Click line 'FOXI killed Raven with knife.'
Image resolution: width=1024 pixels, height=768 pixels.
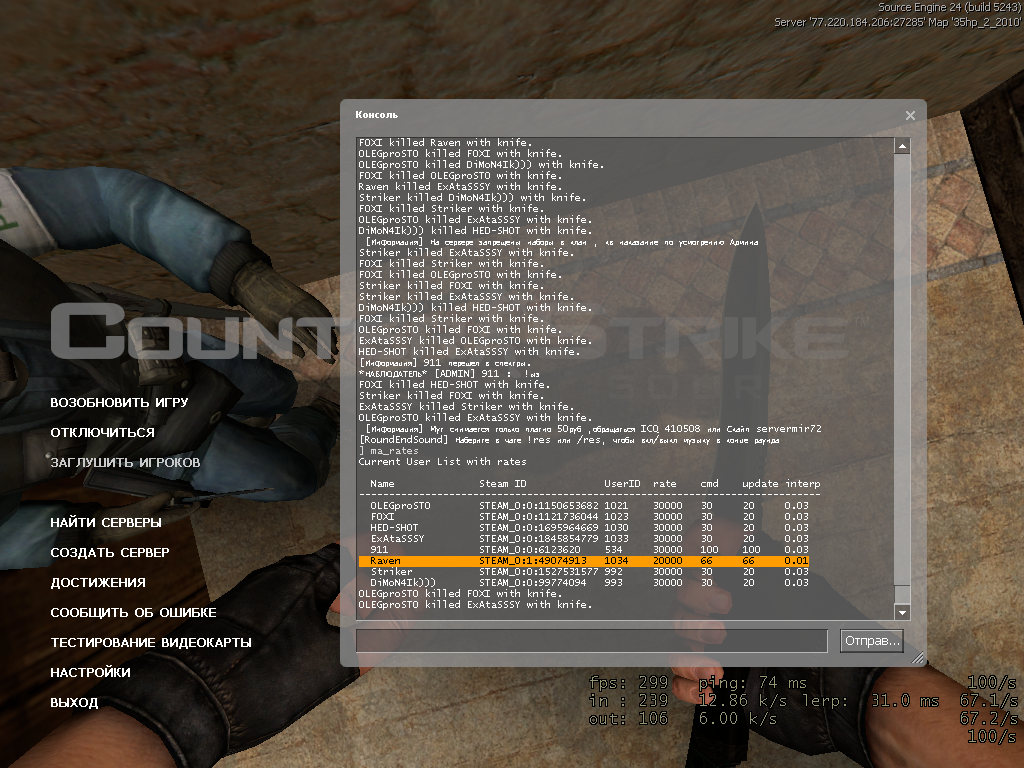pyautogui.click(x=445, y=142)
